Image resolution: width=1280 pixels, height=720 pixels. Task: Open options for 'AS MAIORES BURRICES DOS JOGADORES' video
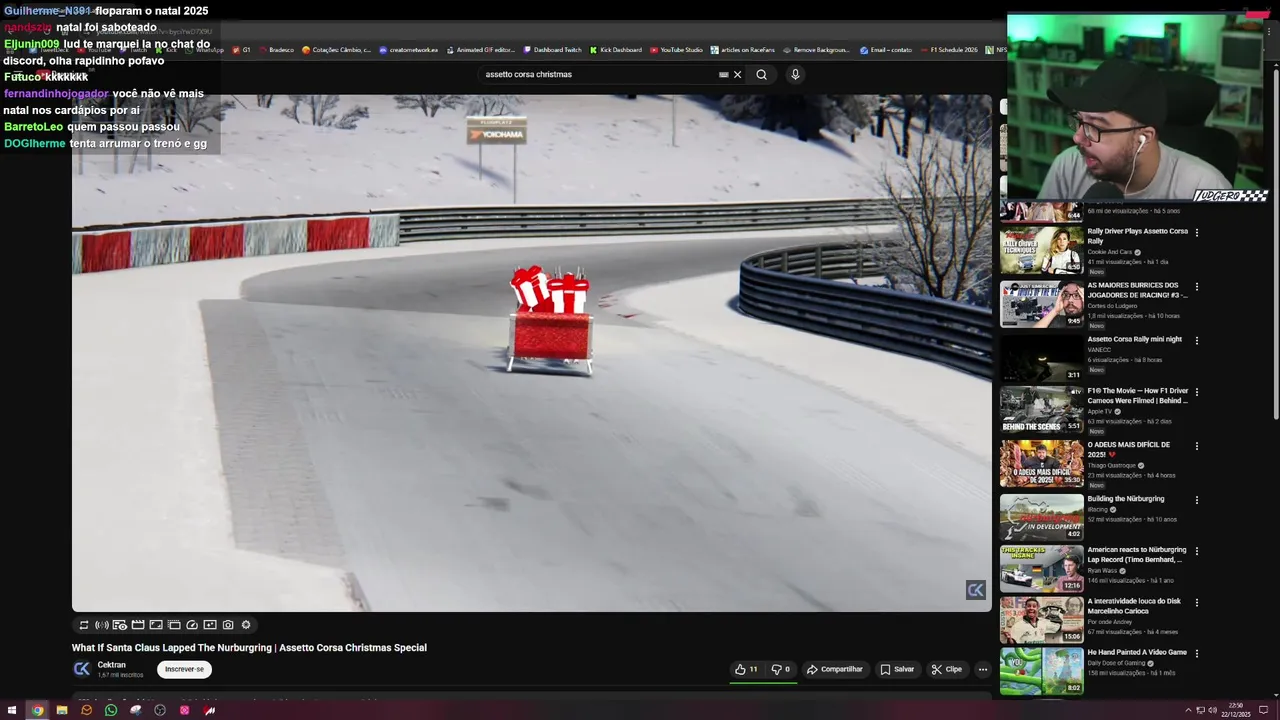[x=1197, y=287]
